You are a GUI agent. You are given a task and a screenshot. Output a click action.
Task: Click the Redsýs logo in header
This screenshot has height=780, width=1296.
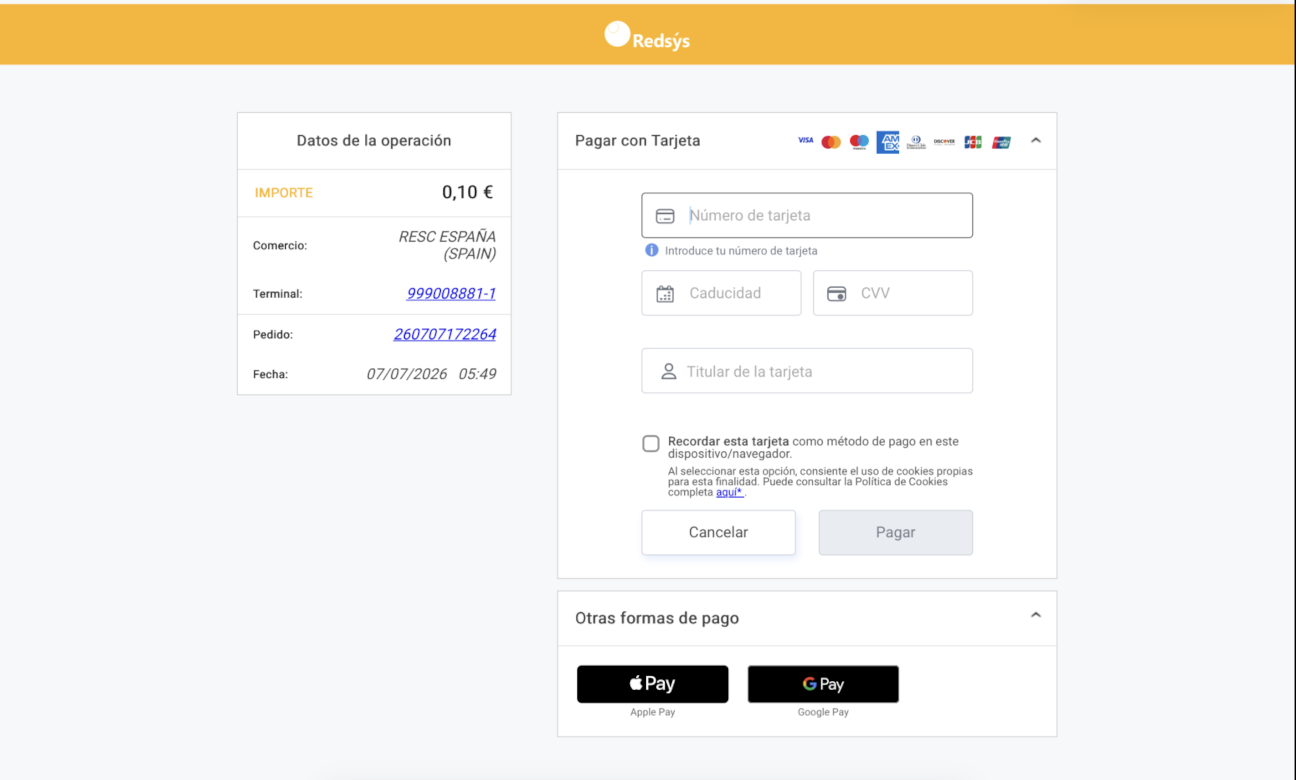coord(647,37)
